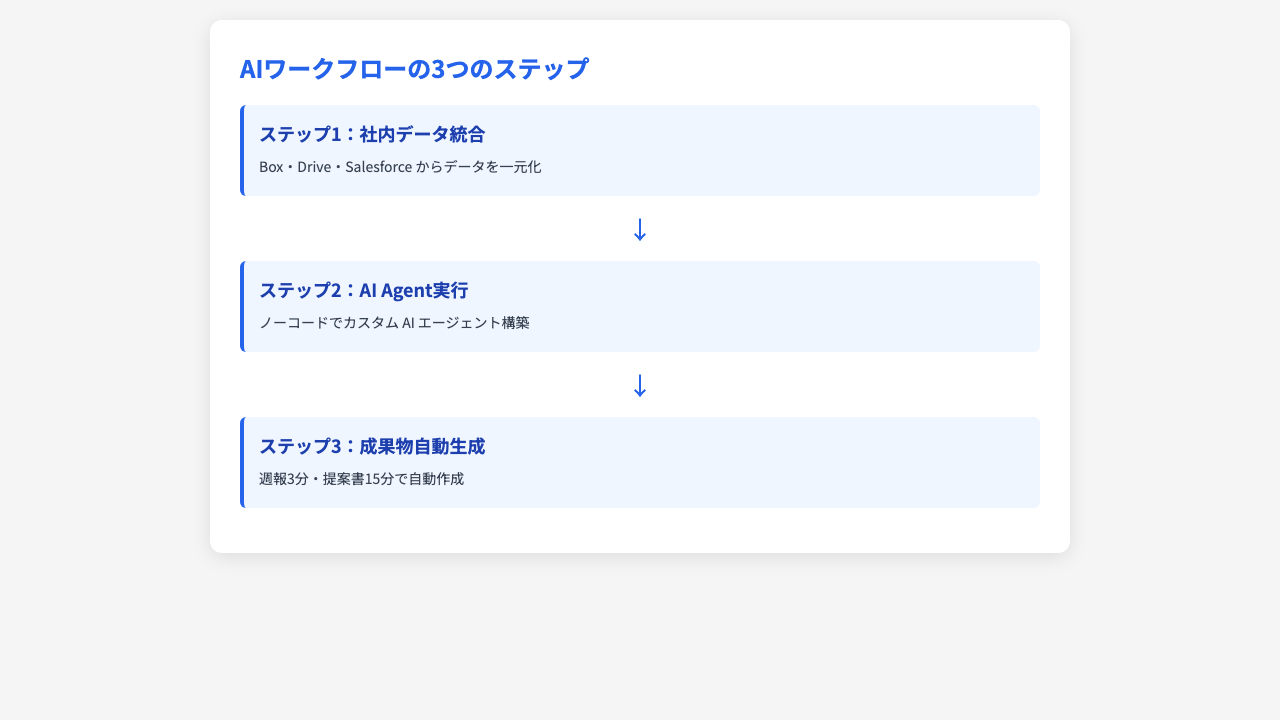Select the blue accent bar on ステップ3 card
1280x720 pixels.
click(243, 462)
